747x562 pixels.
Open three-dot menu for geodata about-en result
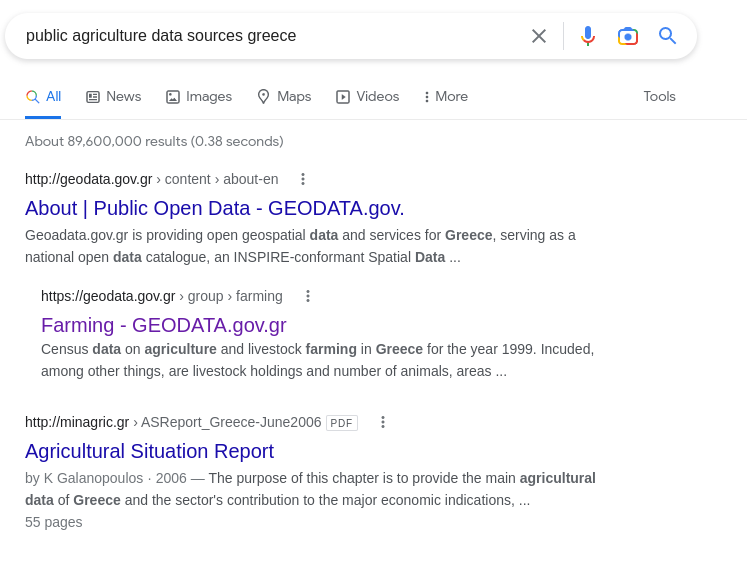coord(303,179)
